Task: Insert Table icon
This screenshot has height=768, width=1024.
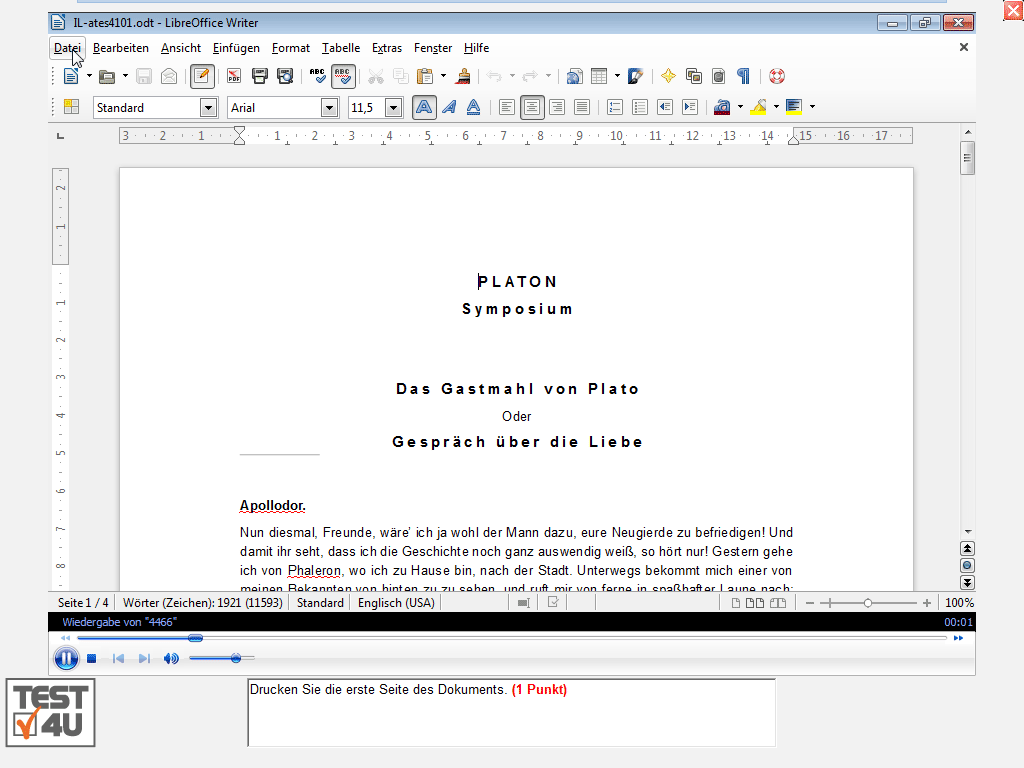Action: tap(599, 76)
